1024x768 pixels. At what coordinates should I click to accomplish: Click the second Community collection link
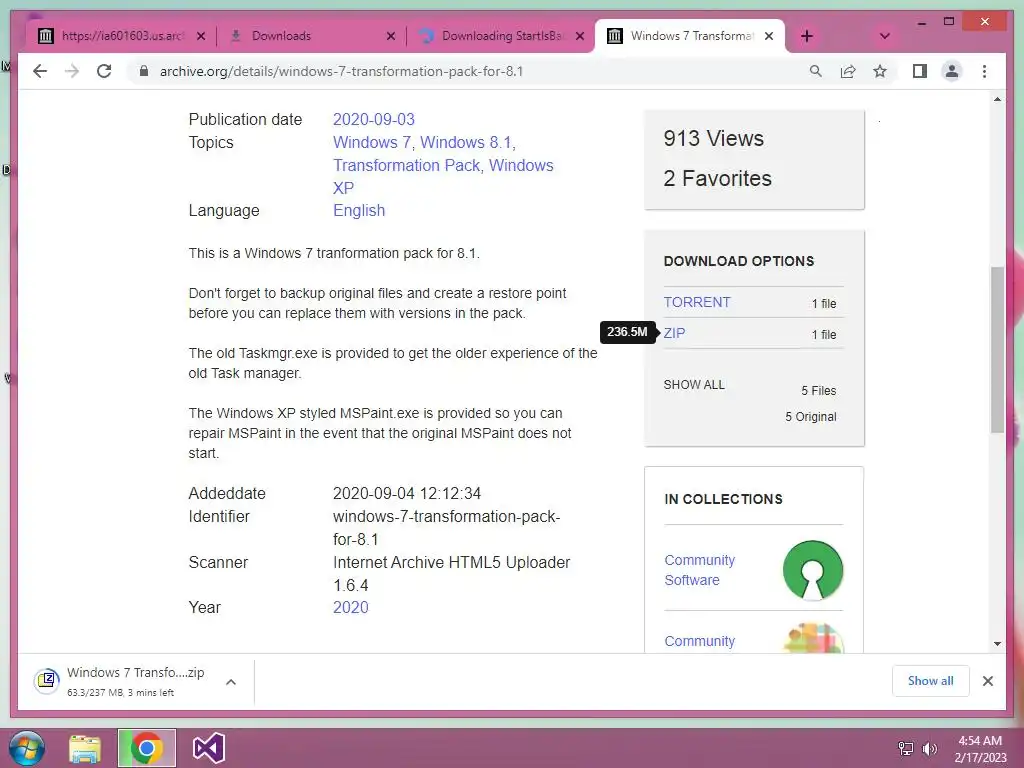(x=699, y=641)
